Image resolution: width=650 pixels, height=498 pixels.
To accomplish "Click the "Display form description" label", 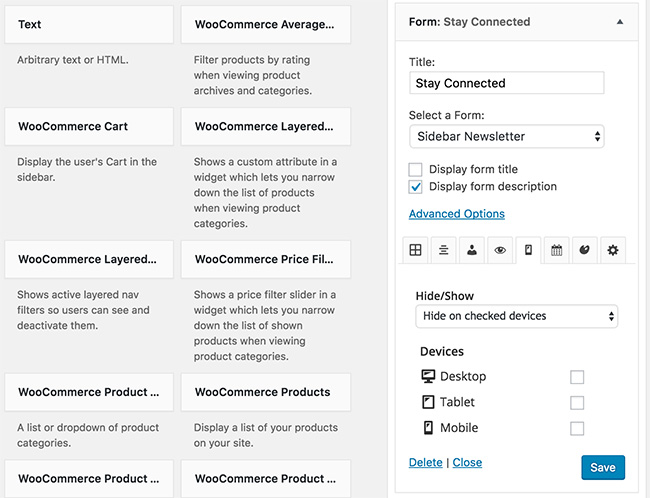I will (493, 187).
